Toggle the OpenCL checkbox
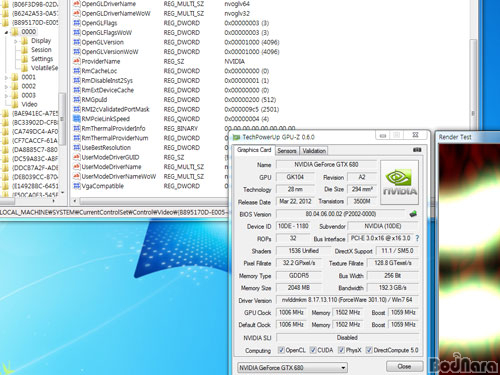Viewport: 500px width, 375px height. [x=281, y=350]
